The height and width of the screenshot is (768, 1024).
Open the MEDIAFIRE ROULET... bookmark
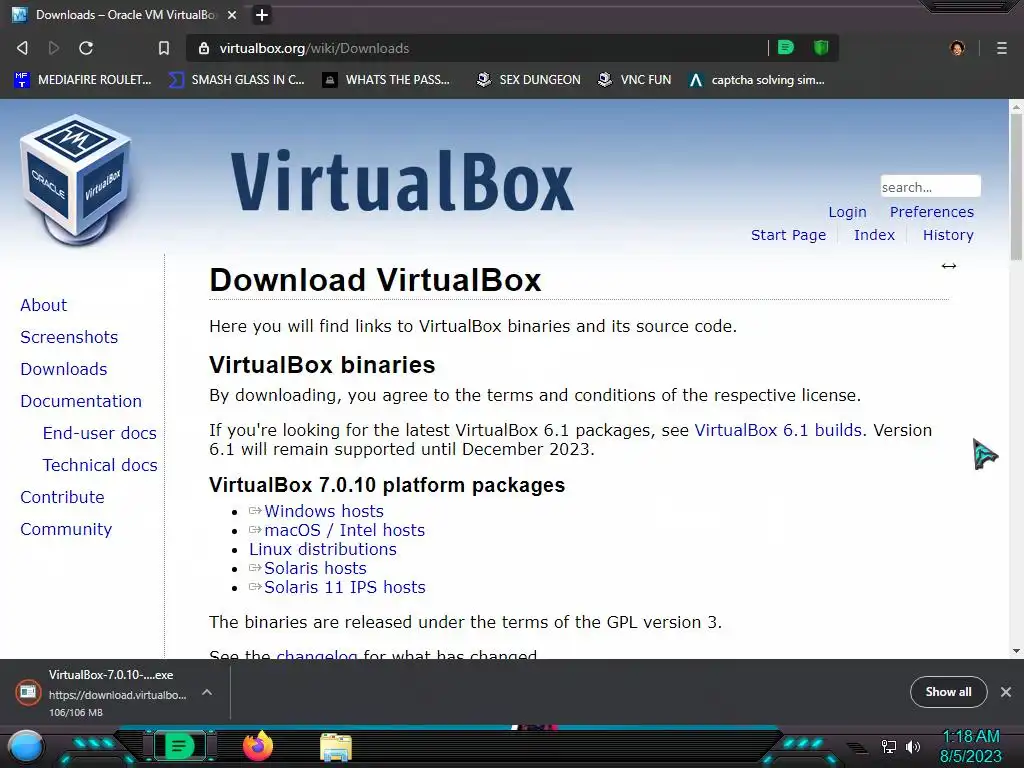83,80
